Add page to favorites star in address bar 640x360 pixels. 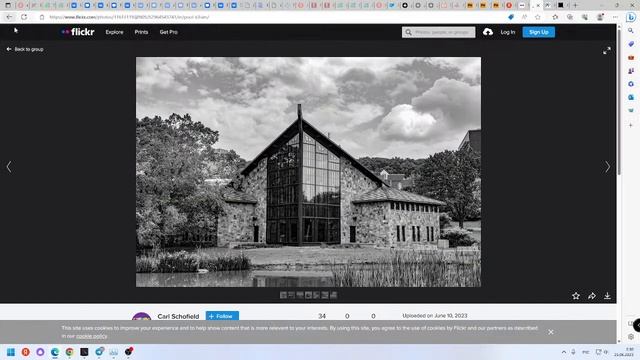[538, 17]
